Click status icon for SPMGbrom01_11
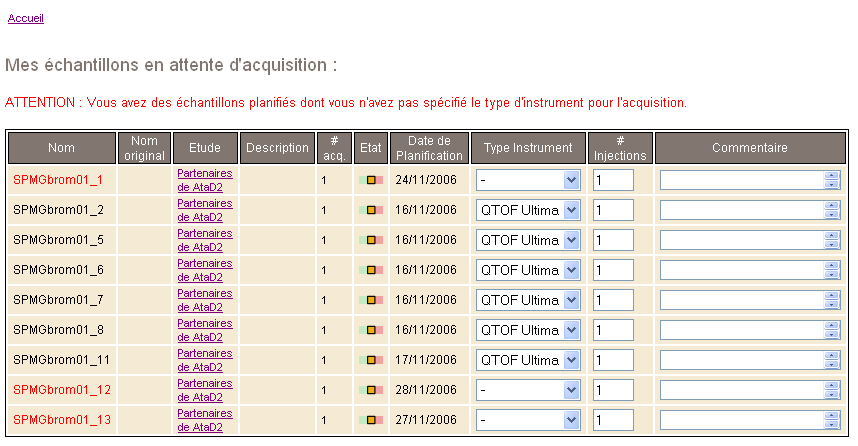858x446 pixels. (371, 360)
